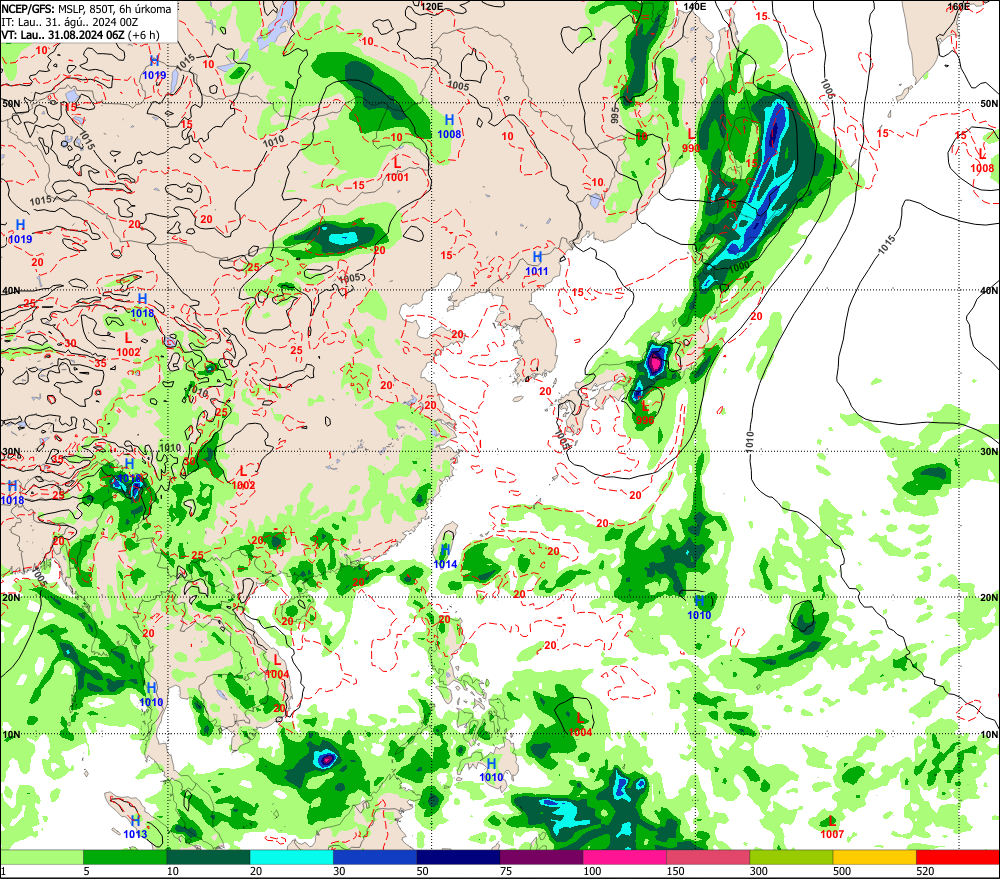Click the initial time line "IT: Lau.. 31. ágú.. 2024 00Z"
This screenshot has height=879, width=1000.
pos(70,22)
